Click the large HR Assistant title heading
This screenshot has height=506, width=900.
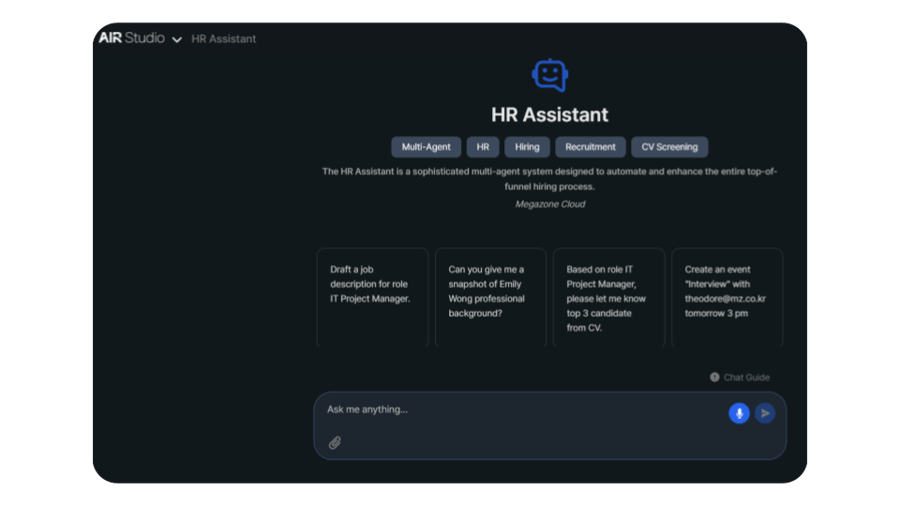click(549, 115)
